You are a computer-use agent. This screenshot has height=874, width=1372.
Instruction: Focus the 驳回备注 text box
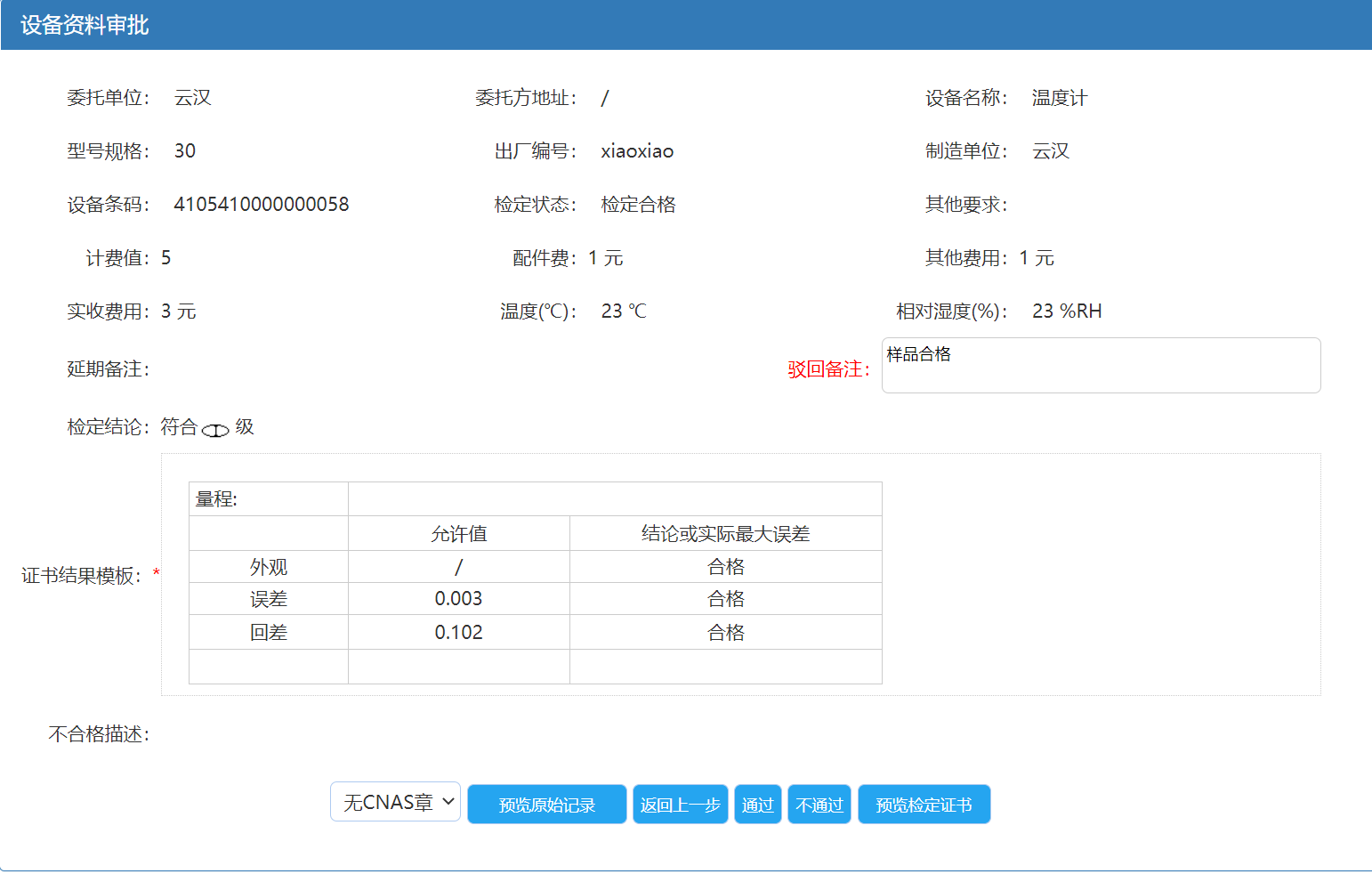click(1100, 365)
